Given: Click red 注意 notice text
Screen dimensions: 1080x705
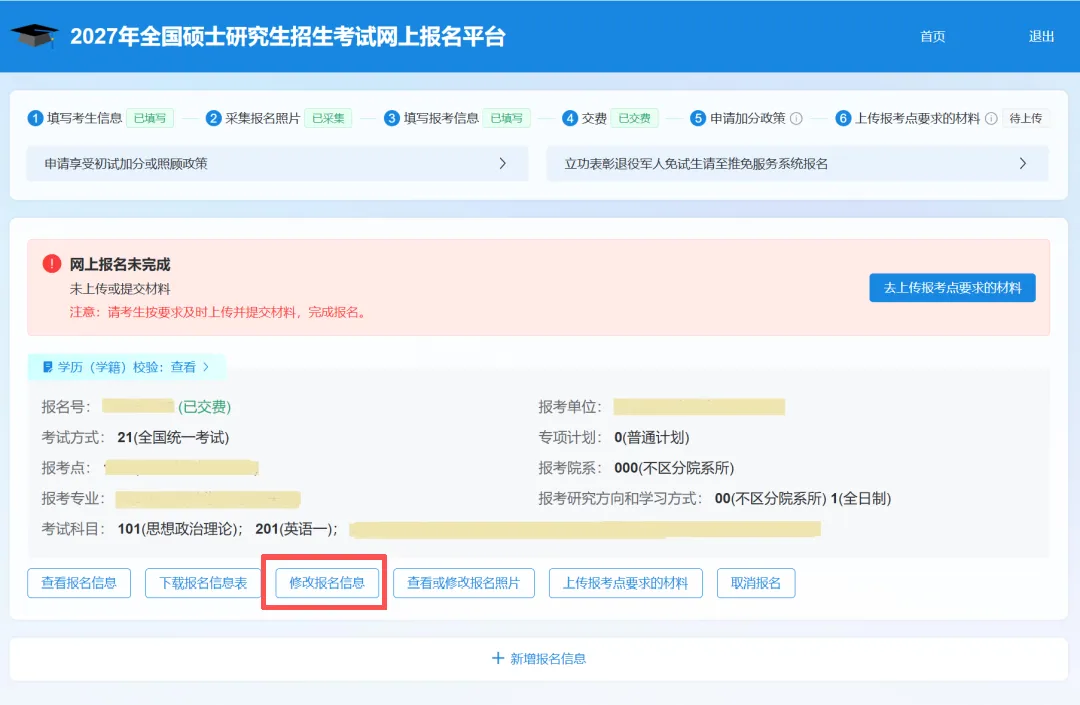Looking at the screenshot, I should click(219, 312).
